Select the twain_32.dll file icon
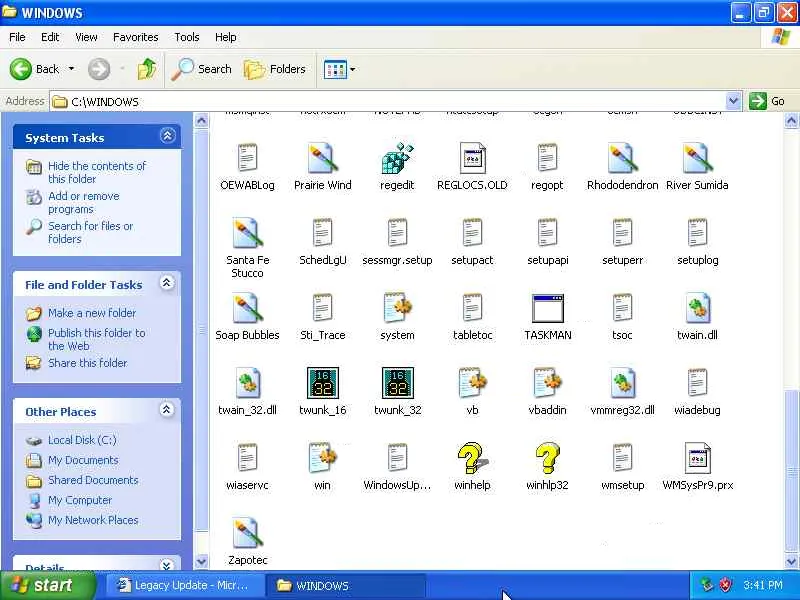 248,383
